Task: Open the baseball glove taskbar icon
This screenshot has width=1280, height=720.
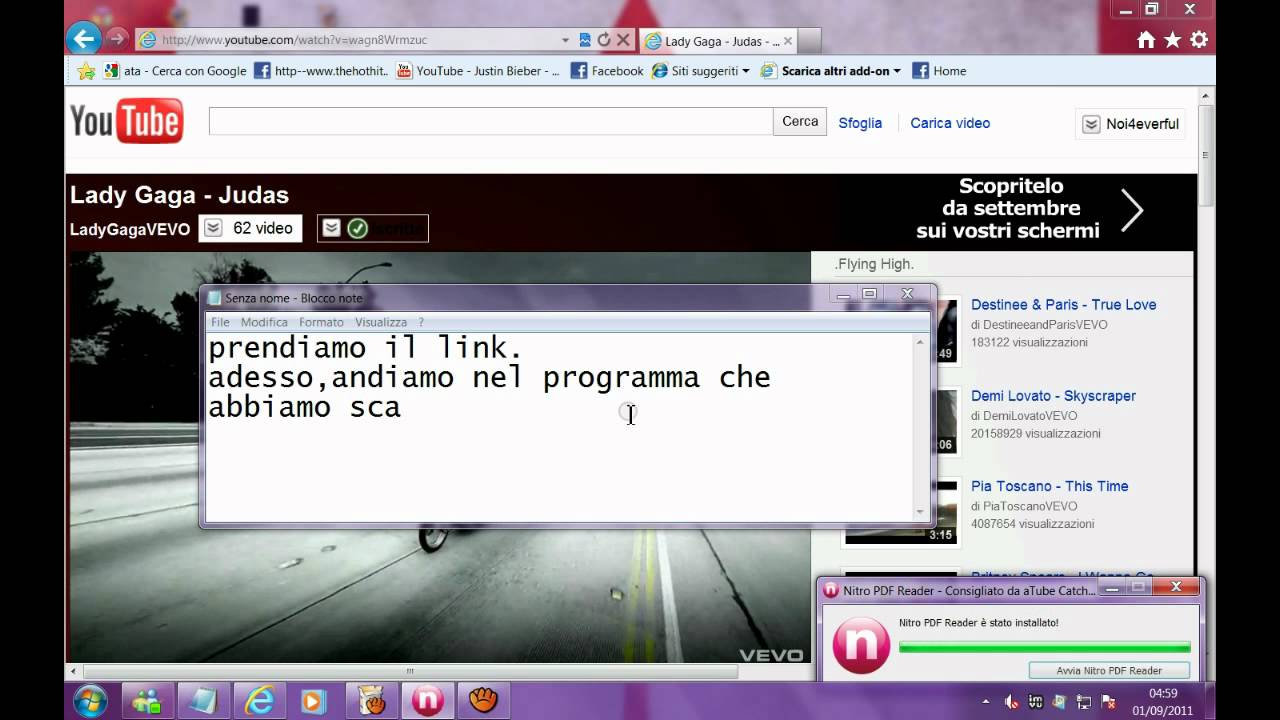Action: tap(484, 702)
